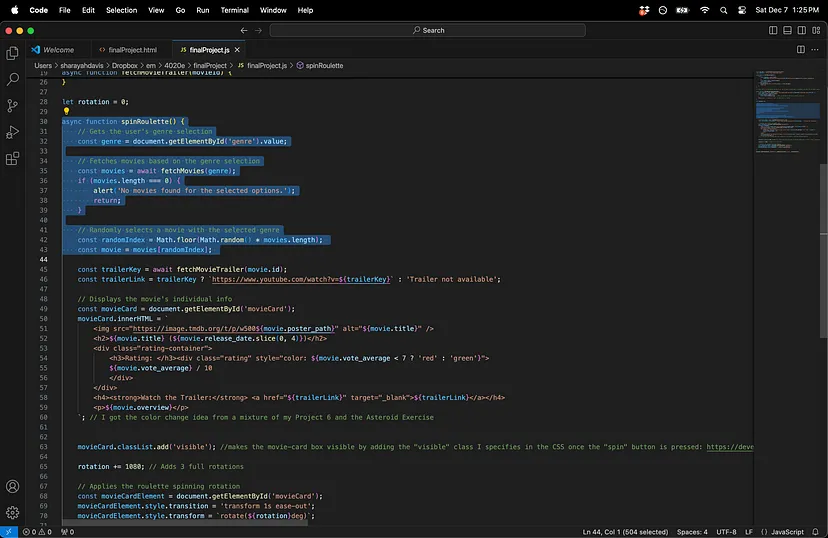Open the Source Control panel
Viewport: 828px width, 538px height.
[x=13, y=106]
